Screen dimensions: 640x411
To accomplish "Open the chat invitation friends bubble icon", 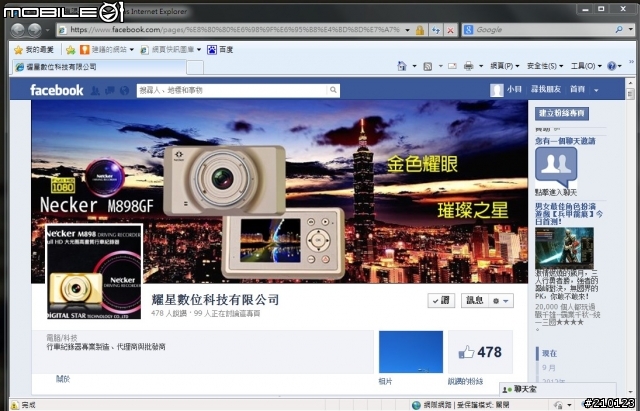I will (556, 167).
